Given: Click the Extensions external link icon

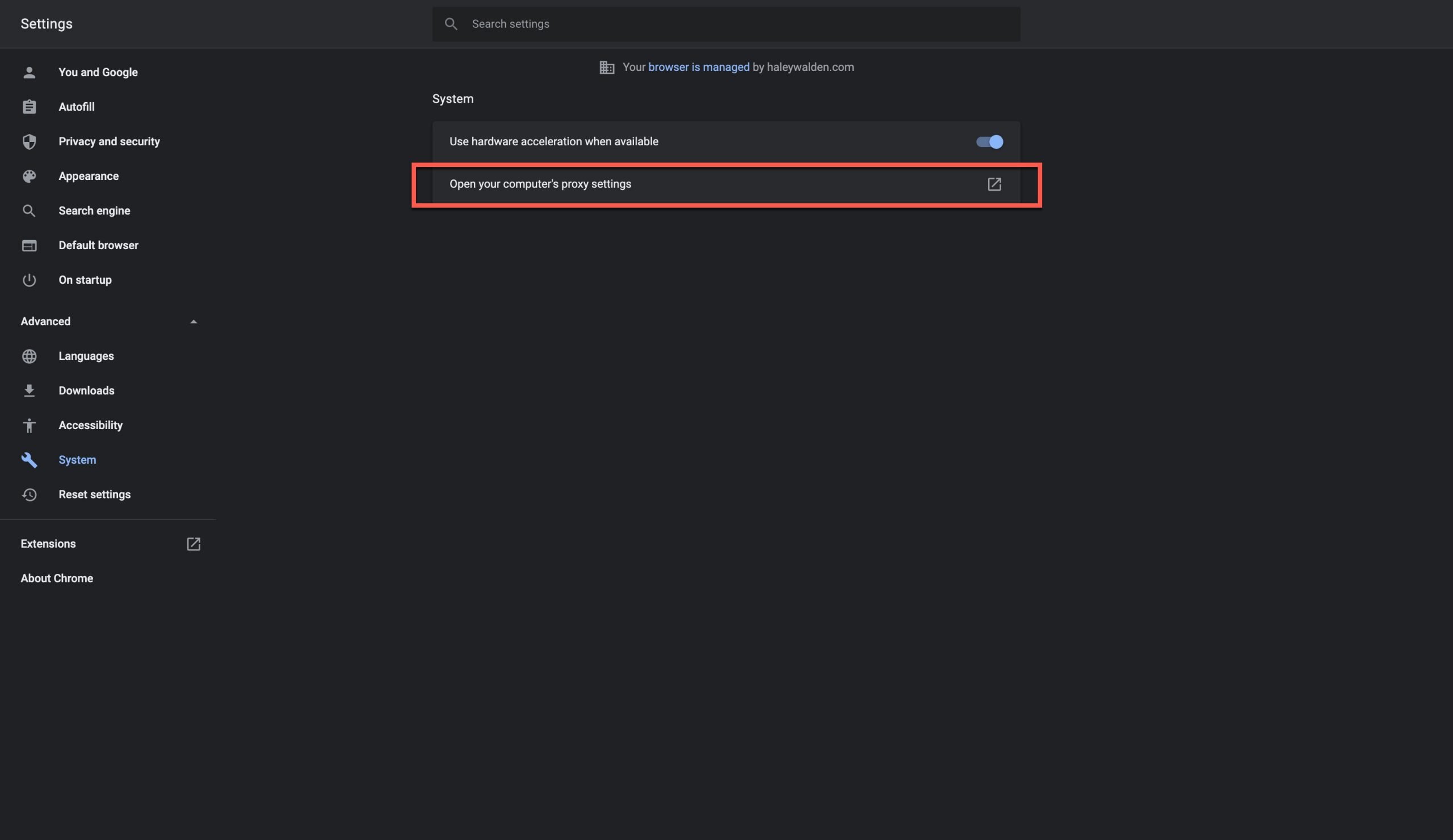Looking at the screenshot, I should click(194, 544).
